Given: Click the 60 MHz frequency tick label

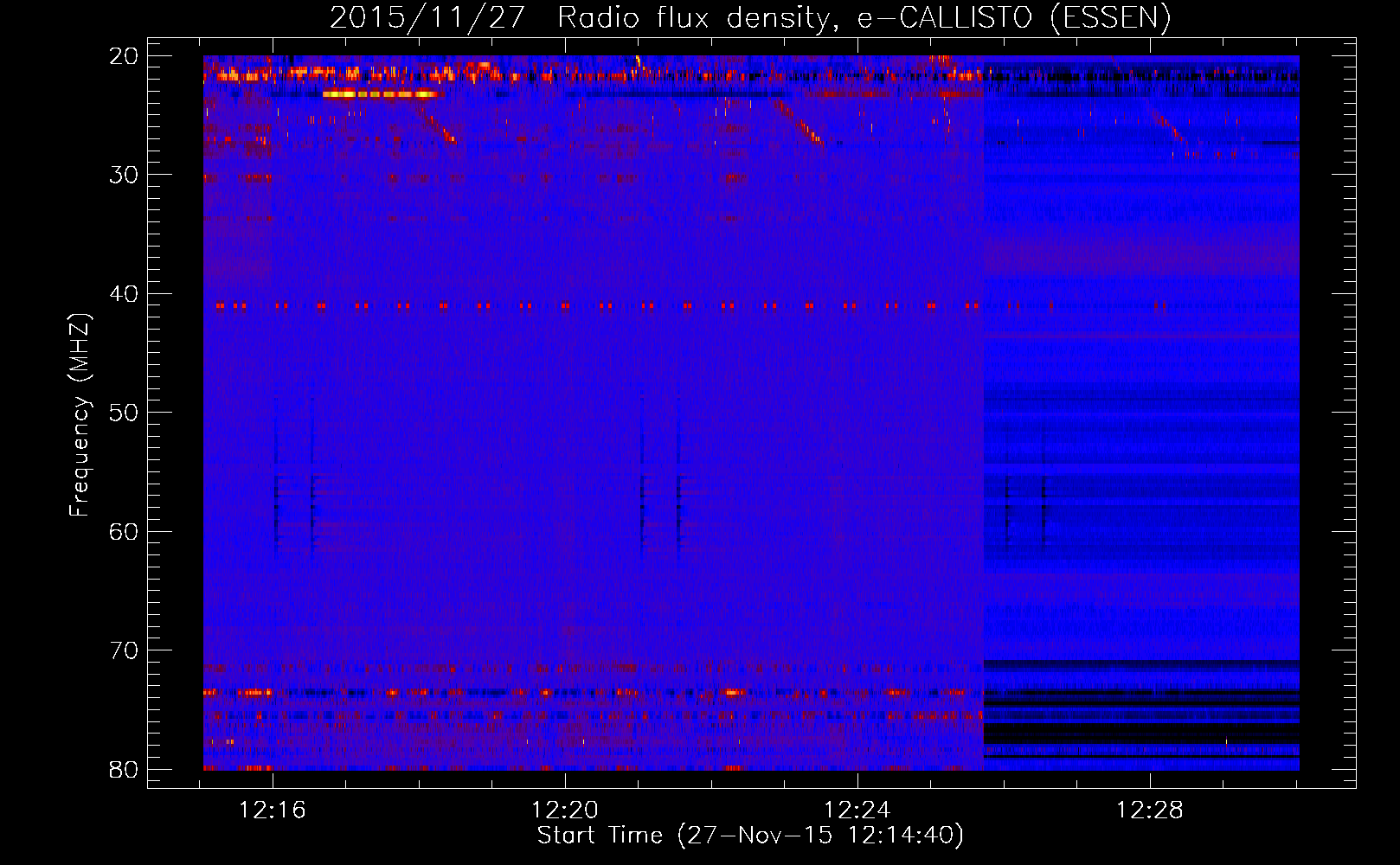Looking at the screenshot, I should 125,531.
